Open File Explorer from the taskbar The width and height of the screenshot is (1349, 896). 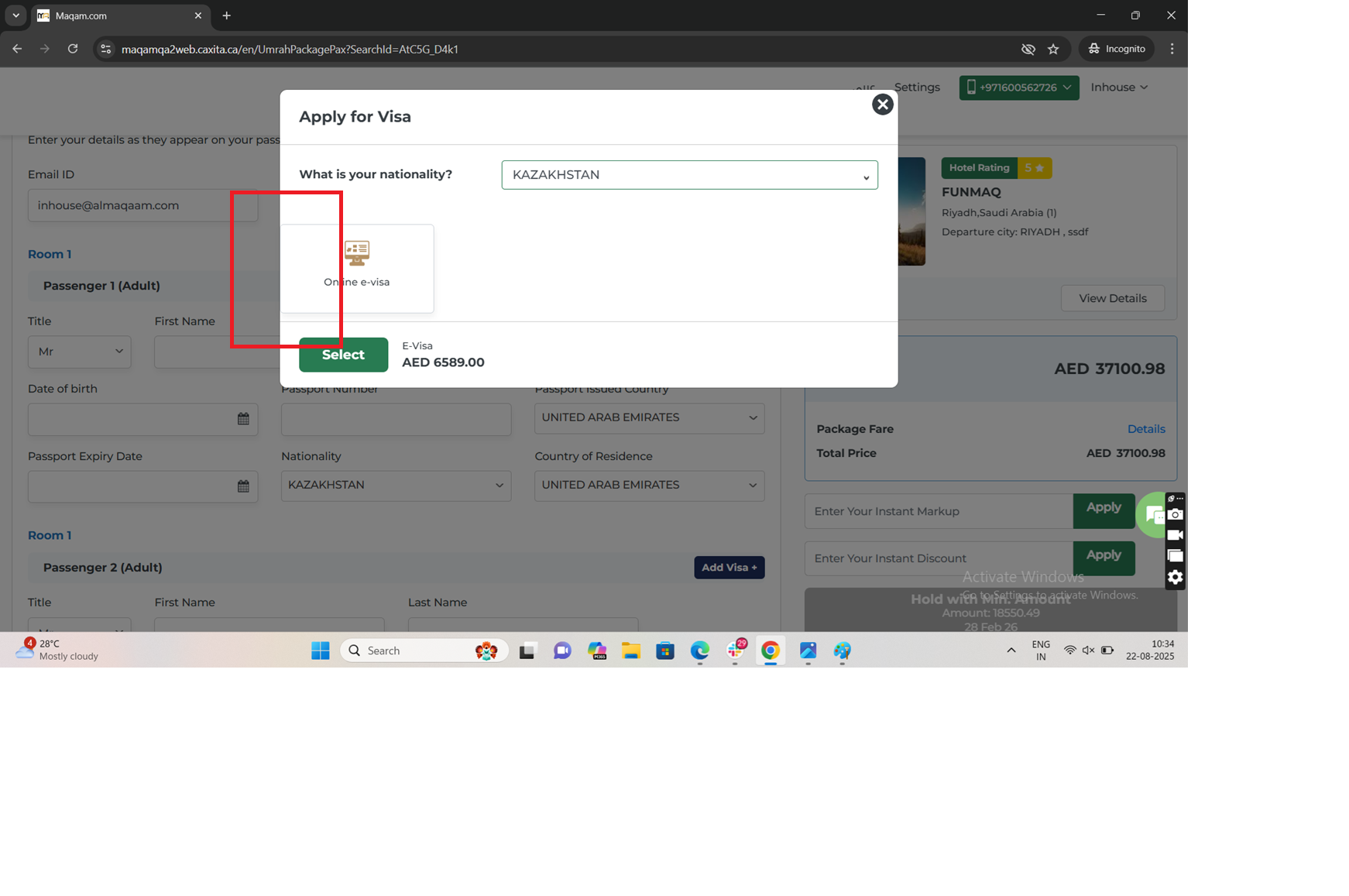click(631, 651)
